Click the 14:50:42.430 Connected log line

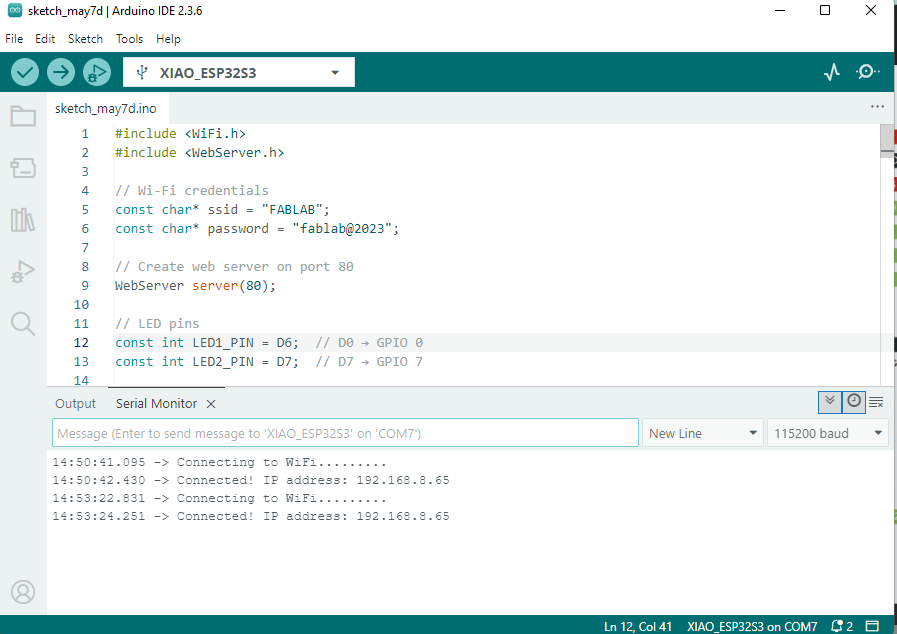(251, 480)
